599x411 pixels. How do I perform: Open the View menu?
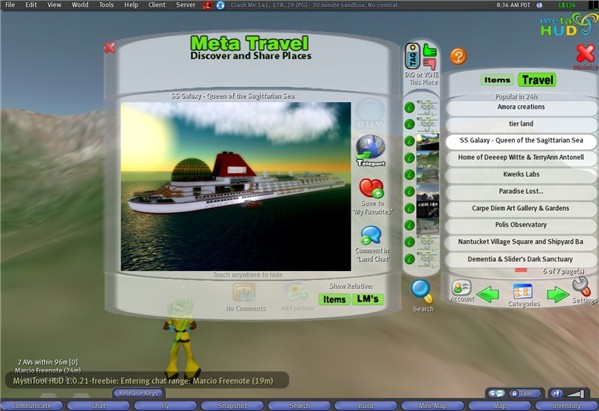point(54,5)
